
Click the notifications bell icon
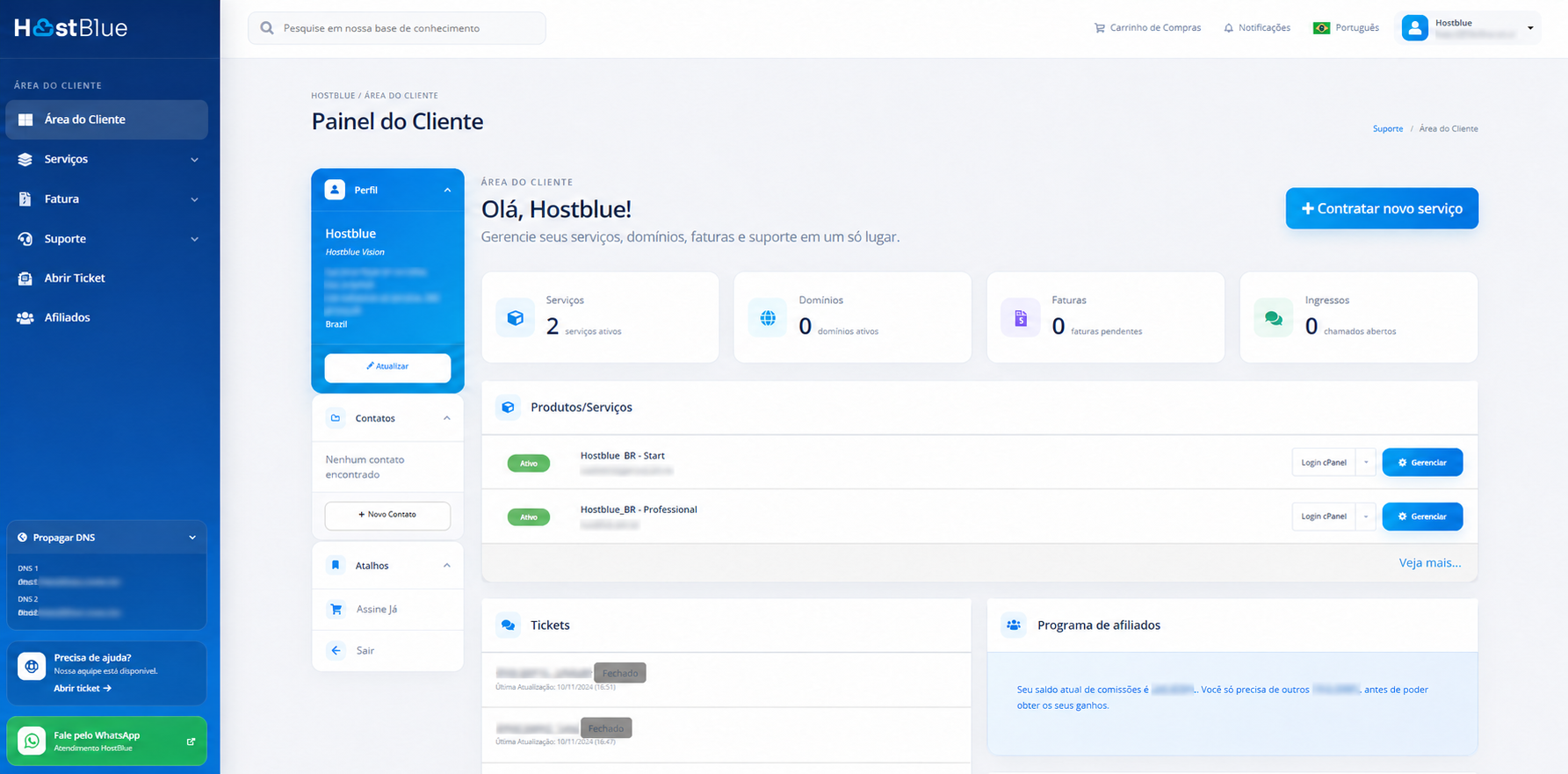click(x=1228, y=28)
